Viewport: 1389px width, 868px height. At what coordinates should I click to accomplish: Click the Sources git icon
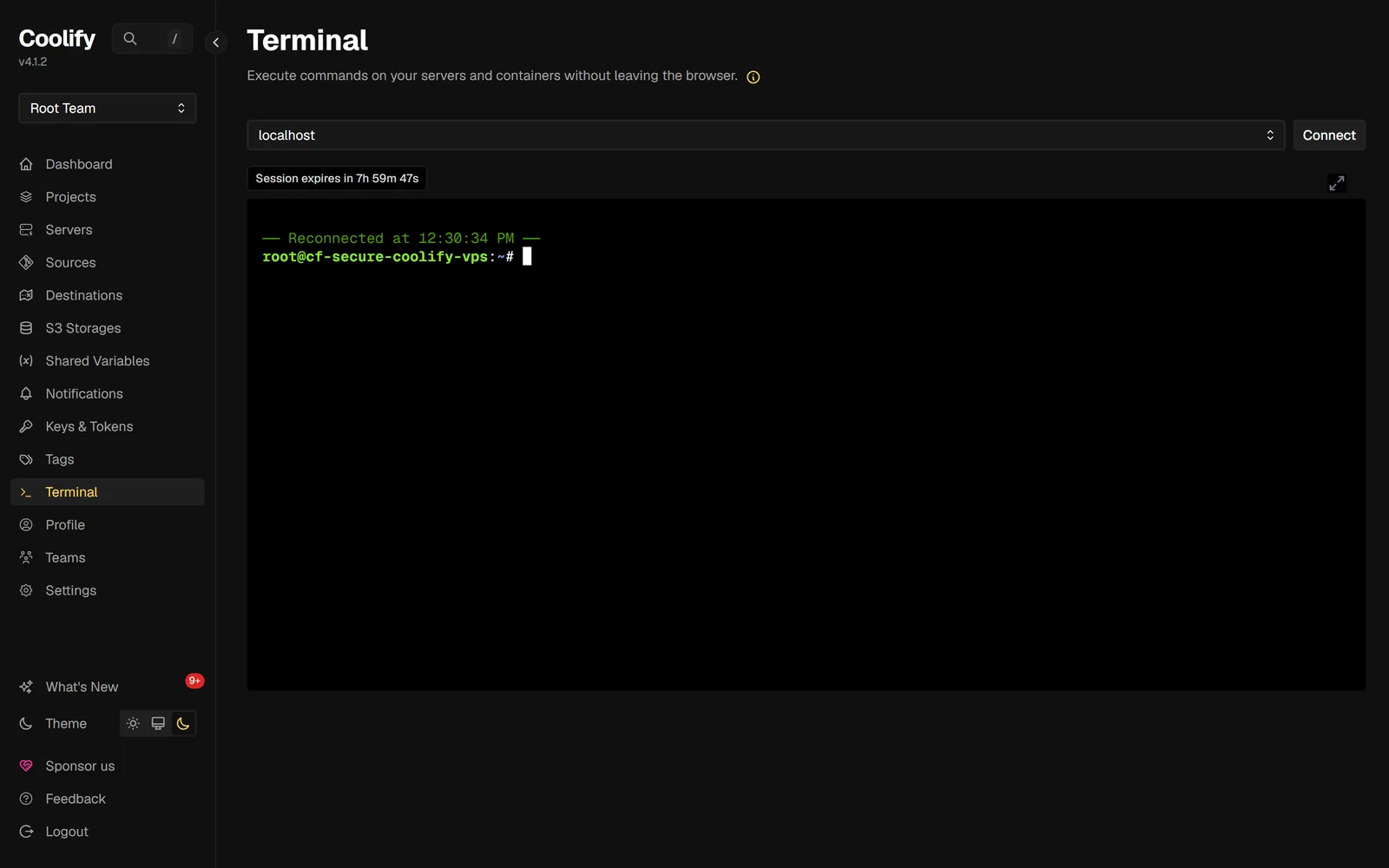click(26, 262)
